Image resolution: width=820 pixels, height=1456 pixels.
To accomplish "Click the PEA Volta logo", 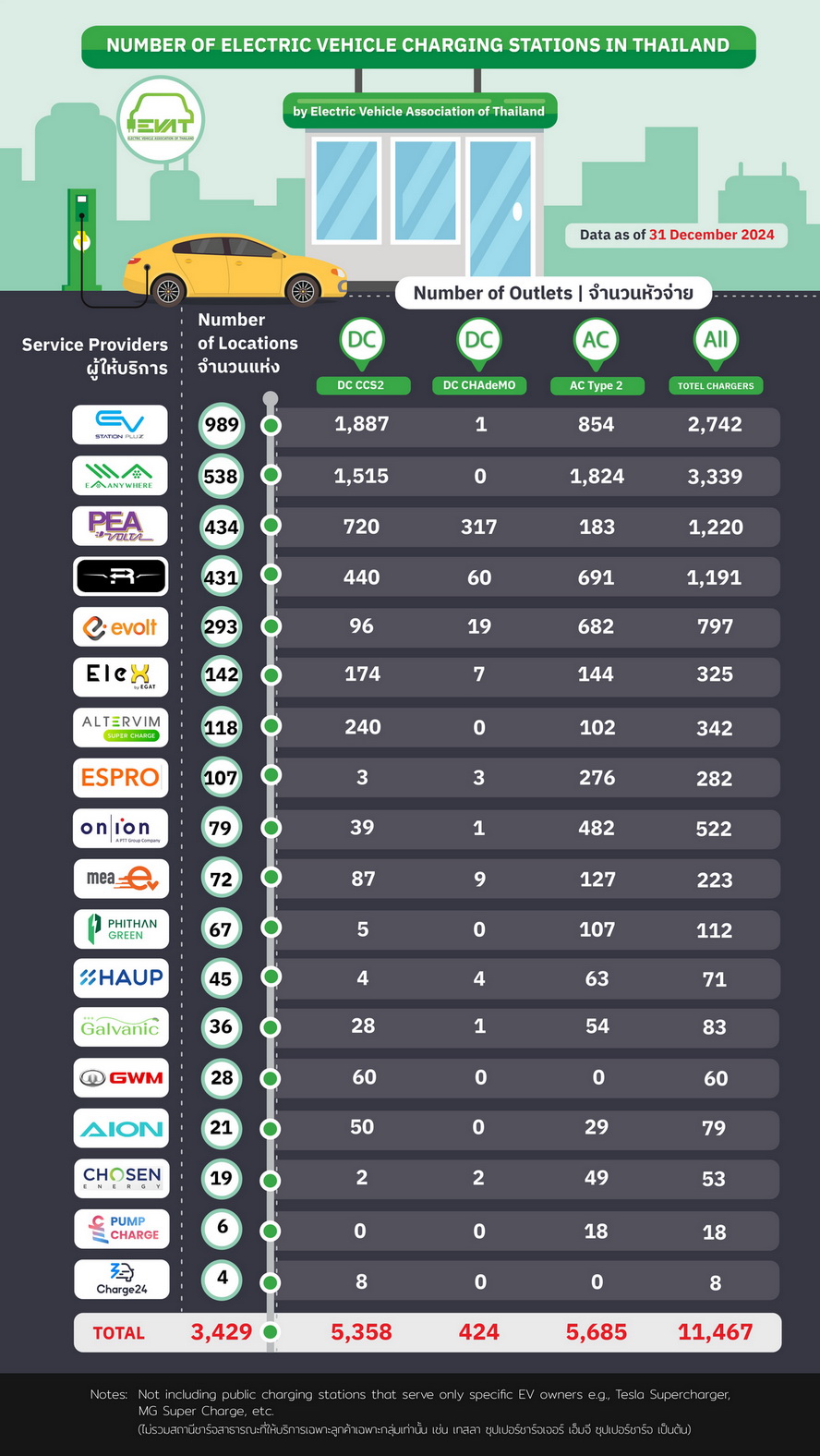I will pyautogui.click(x=120, y=527).
